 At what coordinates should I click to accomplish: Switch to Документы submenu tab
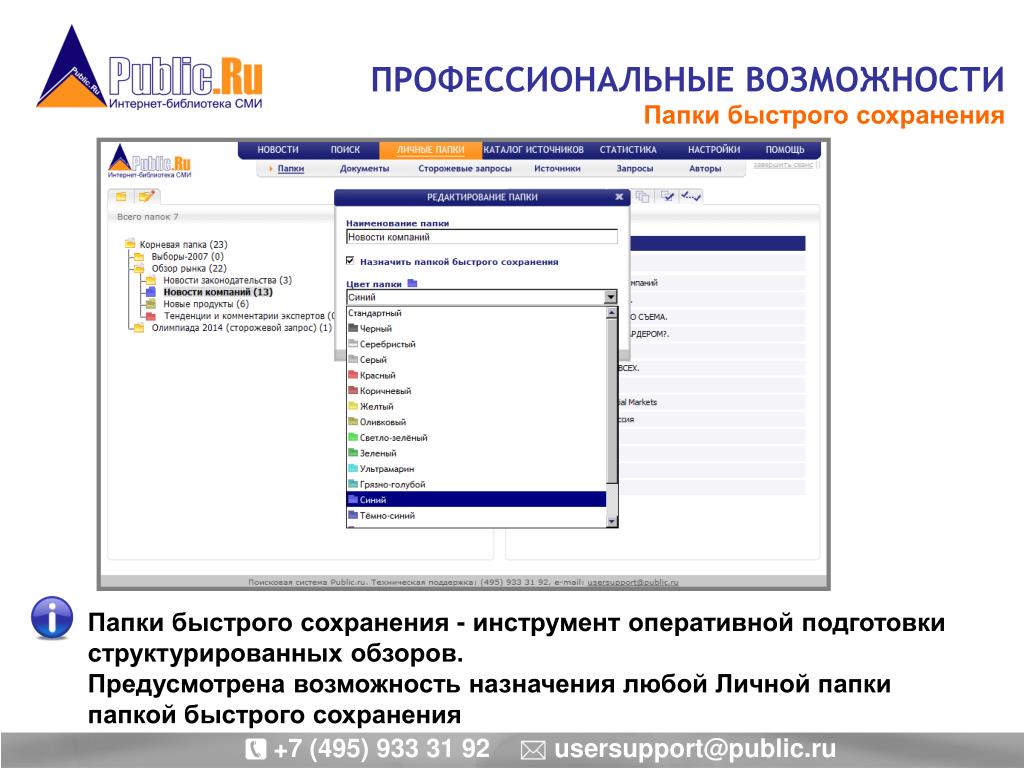tap(364, 168)
